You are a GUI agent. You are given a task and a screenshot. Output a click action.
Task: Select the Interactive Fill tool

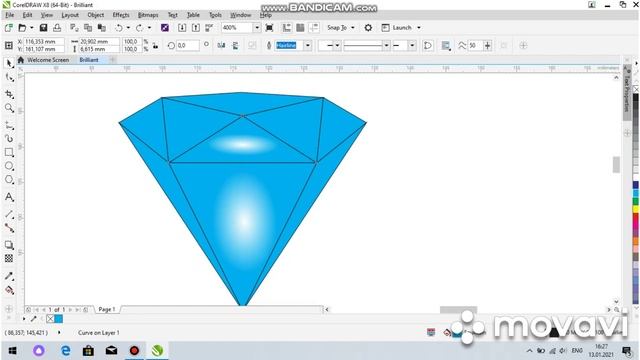pos(9,290)
